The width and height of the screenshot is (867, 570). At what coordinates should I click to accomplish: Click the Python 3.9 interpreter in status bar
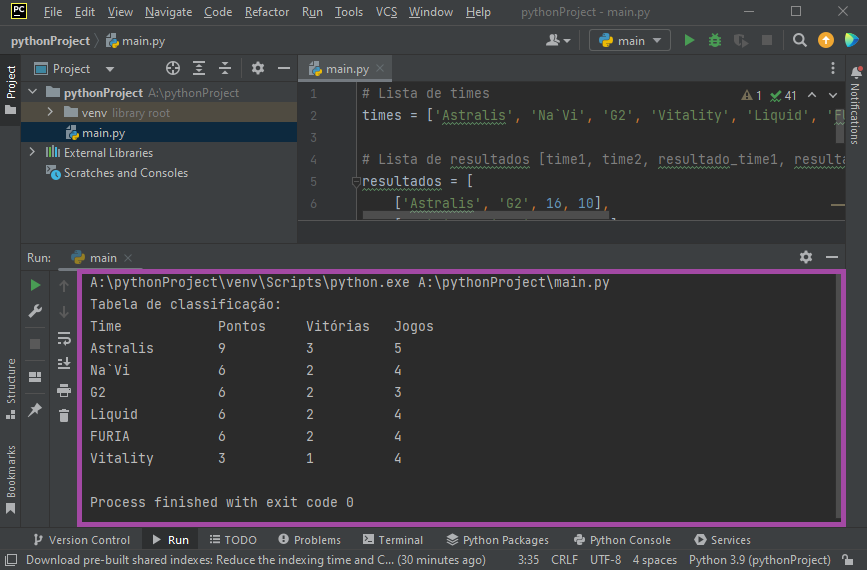click(x=759, y=560)
